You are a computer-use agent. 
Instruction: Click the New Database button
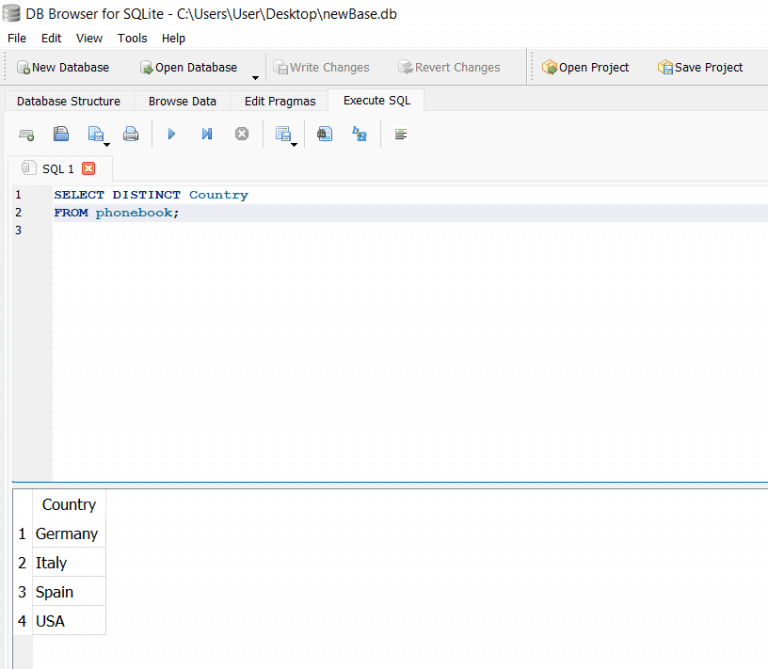click(x=63, y=67)
